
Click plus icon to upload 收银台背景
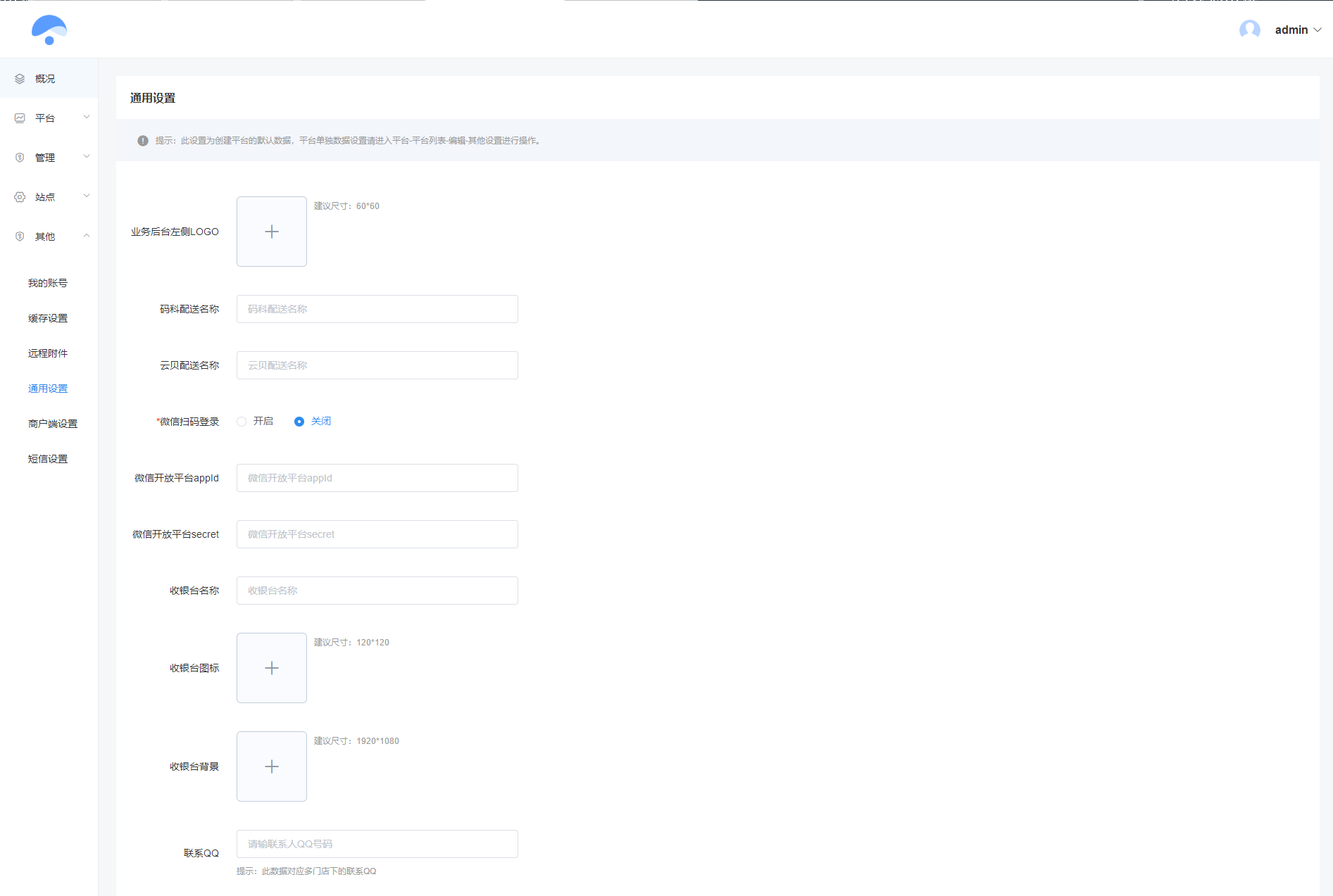tap(272, 766)
